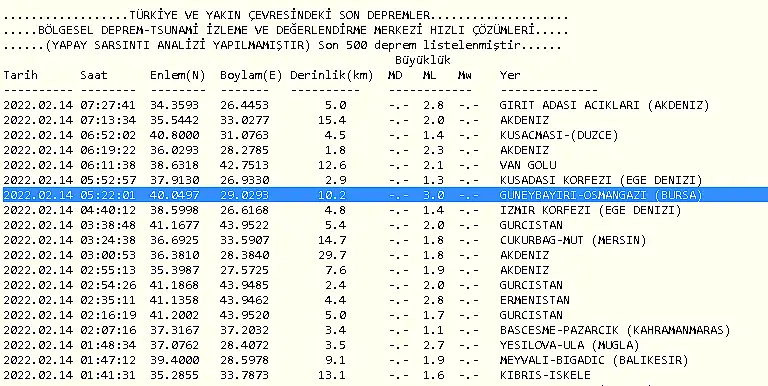Click the GIRIT ADASI ACIKLARI (AKDENIZ) entry
This screenshot has height=386, width=768.
604,105
